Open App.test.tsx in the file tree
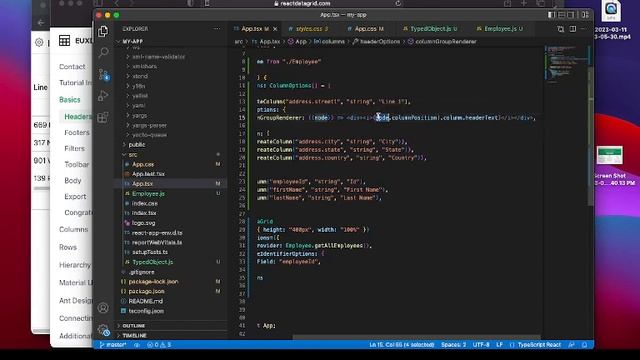 [x=148, y=174]
